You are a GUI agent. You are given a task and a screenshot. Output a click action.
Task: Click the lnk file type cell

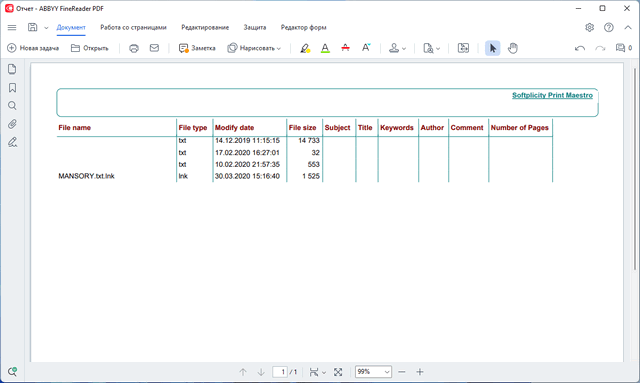[183, 176]
